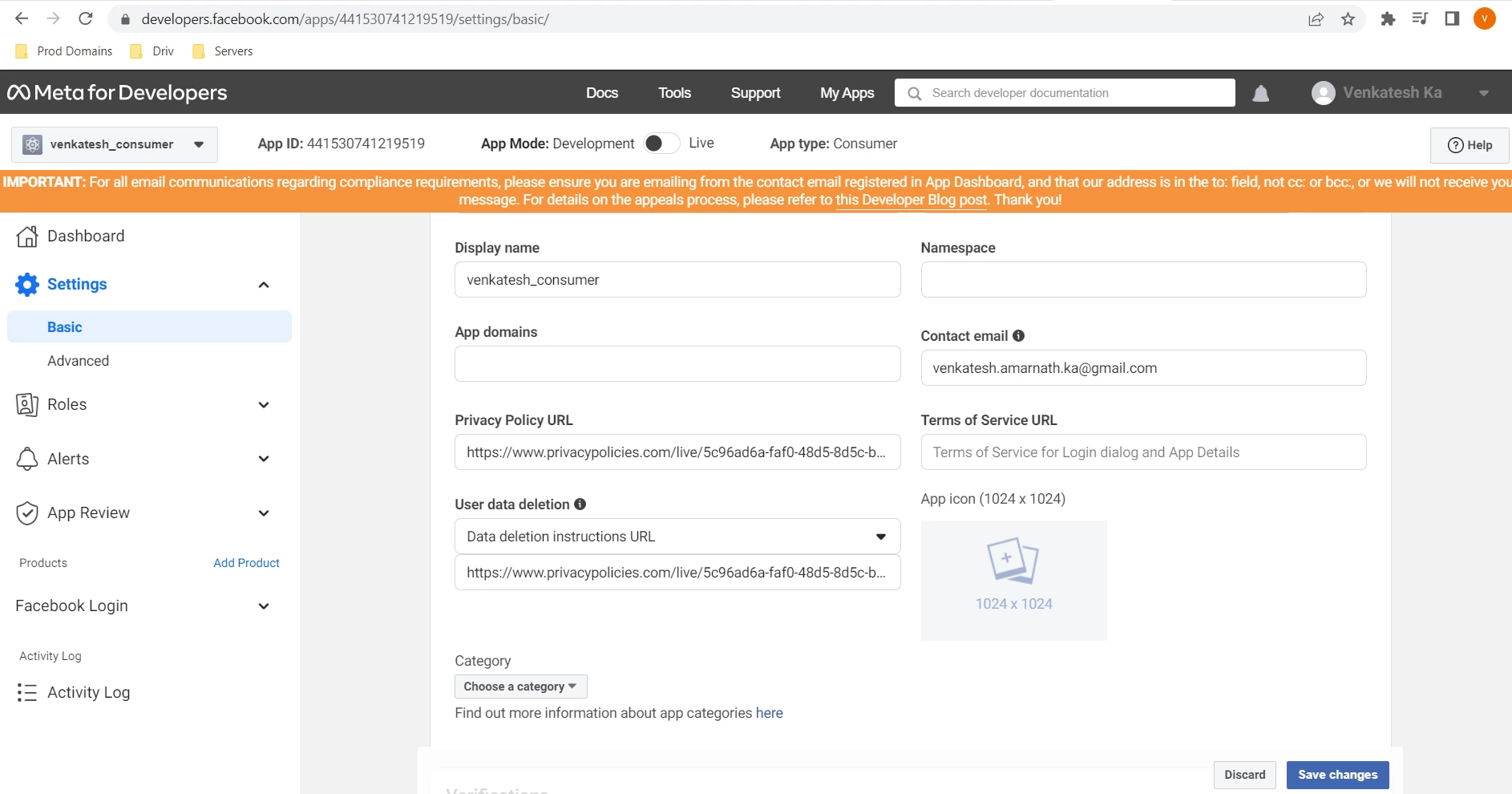Click Add Product link

point(246,563)
